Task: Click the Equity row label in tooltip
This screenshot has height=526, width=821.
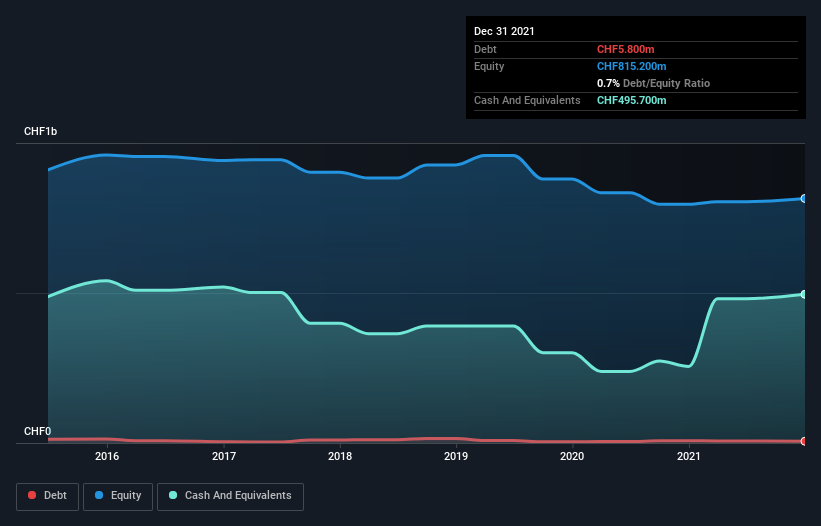Action: click(489, 66)
